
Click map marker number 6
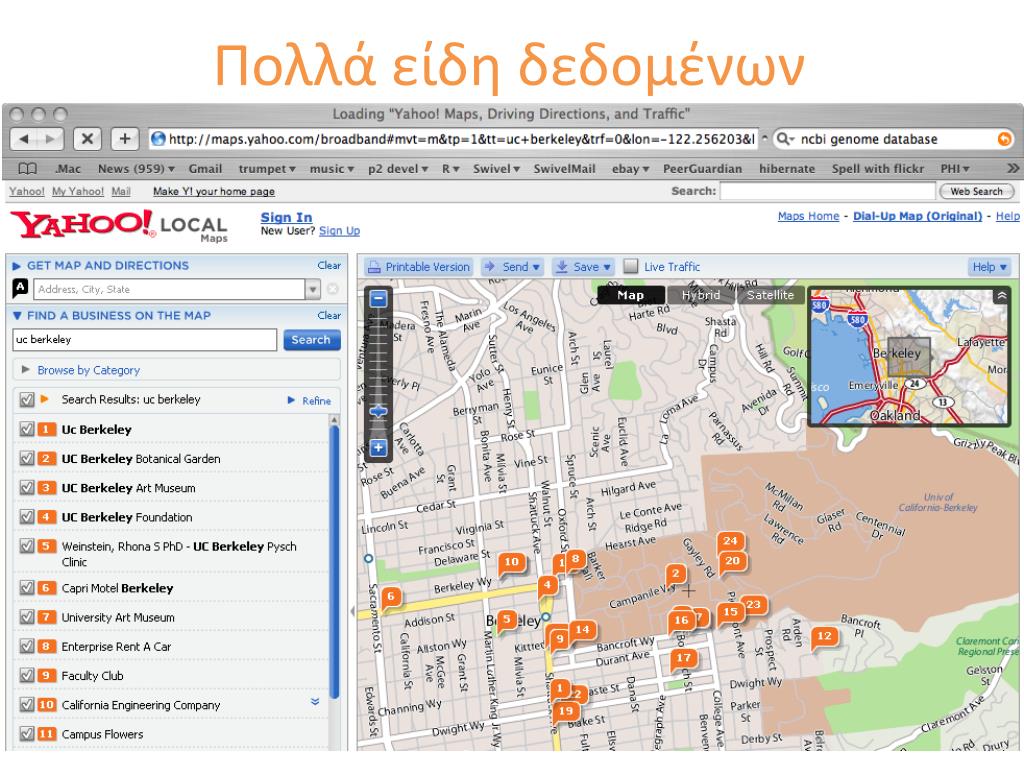[391, 596]
